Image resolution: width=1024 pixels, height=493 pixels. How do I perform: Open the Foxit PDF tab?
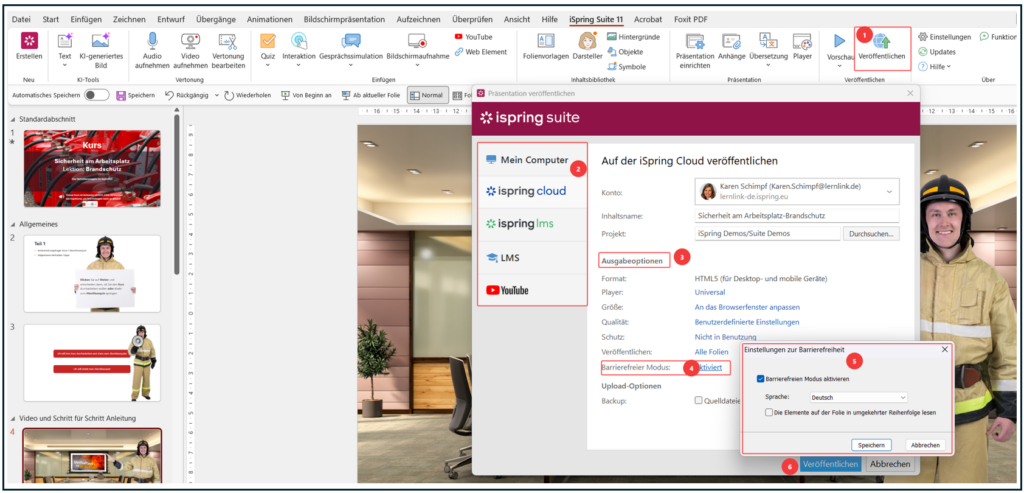(x=689, y=20)
